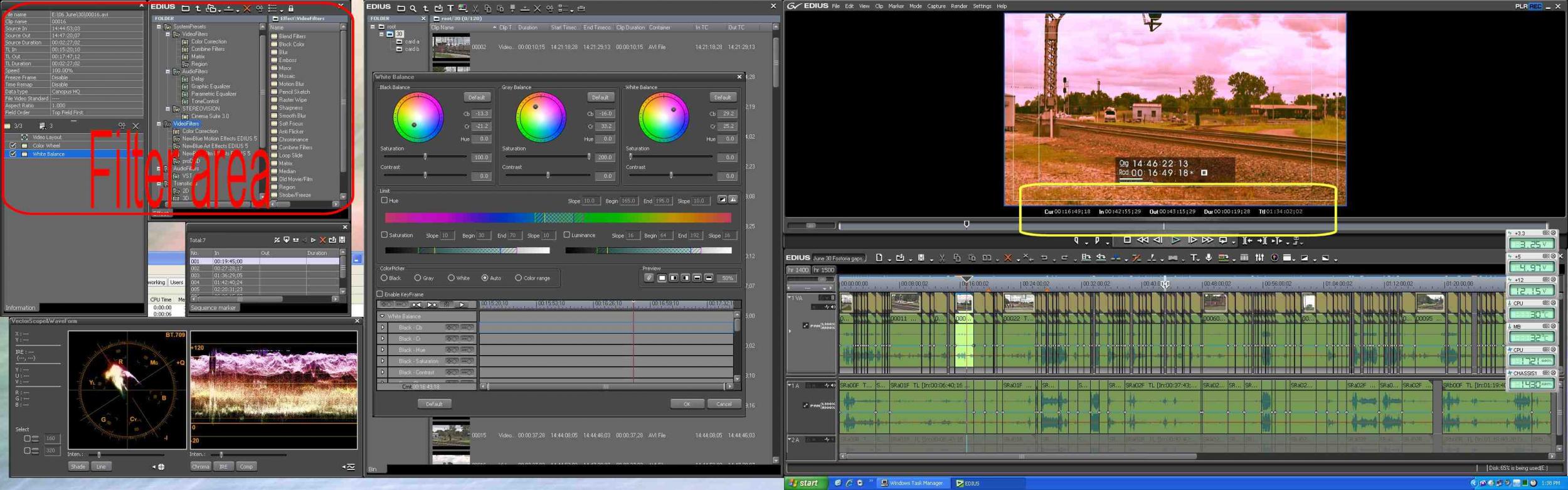The image size is (1568, 490).
Task: Open the Audio Mixer faders icon
Action: [x=1259, y=258]
